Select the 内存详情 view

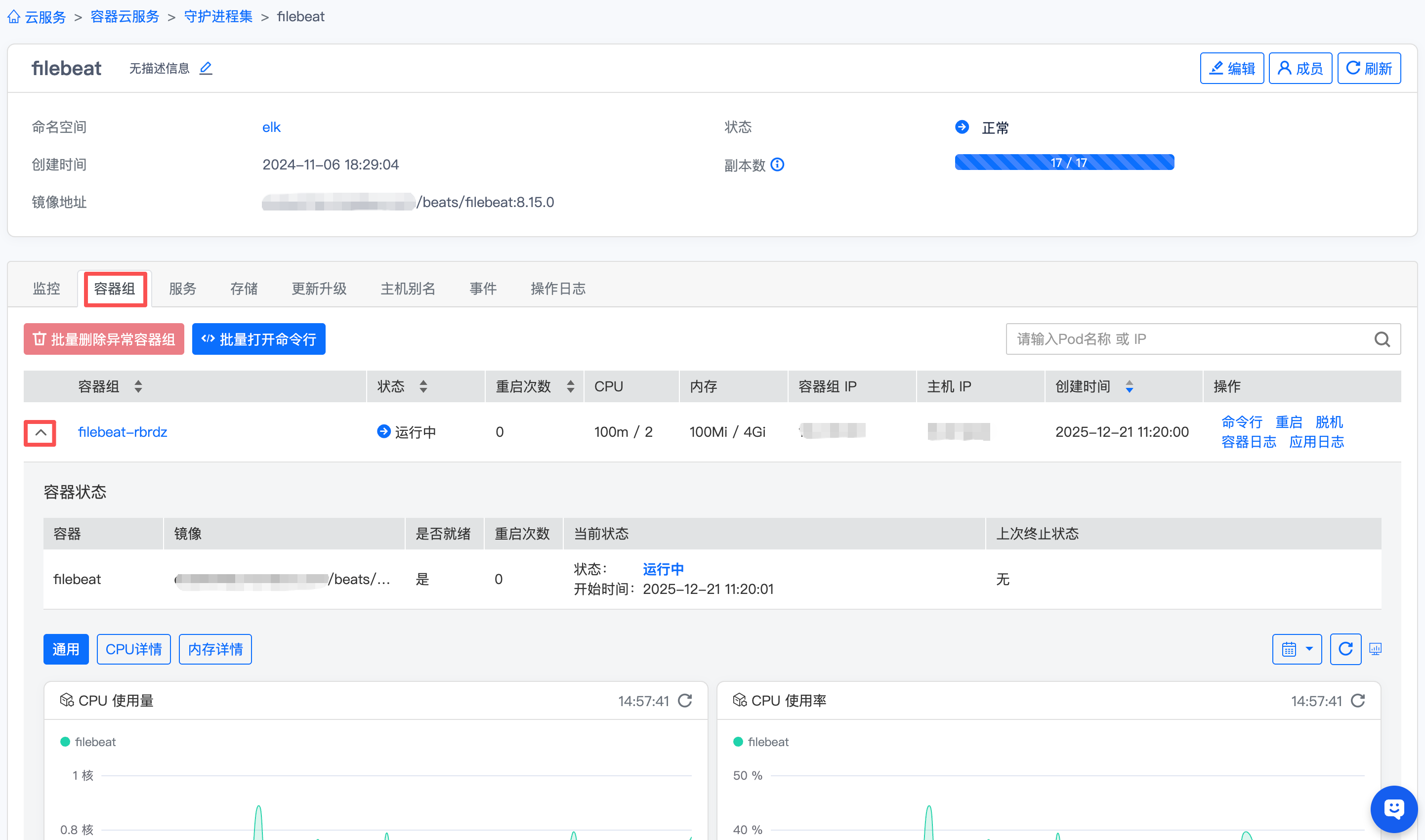[215, 649]
